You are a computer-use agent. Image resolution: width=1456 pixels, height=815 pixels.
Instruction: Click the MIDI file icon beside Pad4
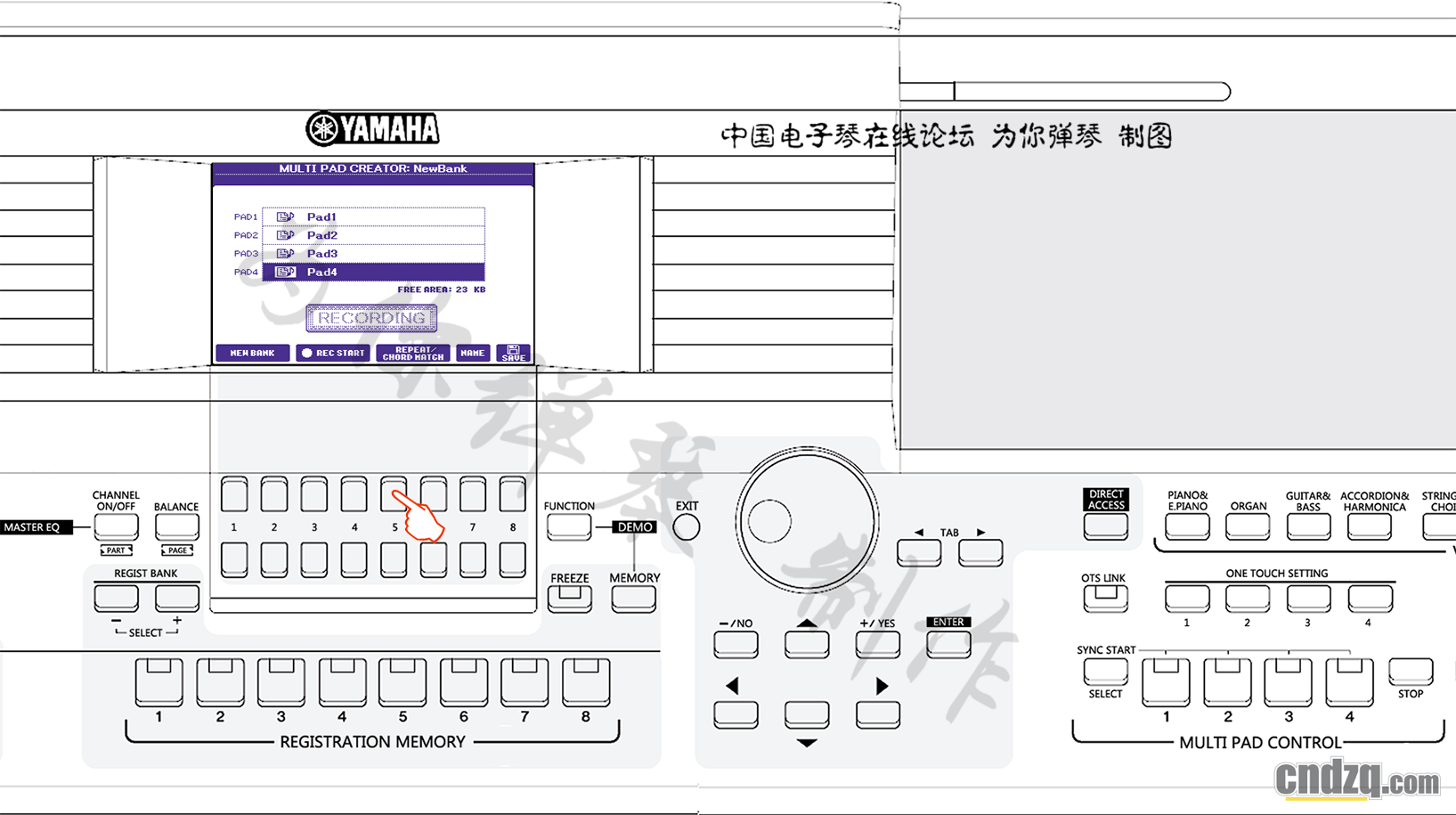tap(285, 272)
